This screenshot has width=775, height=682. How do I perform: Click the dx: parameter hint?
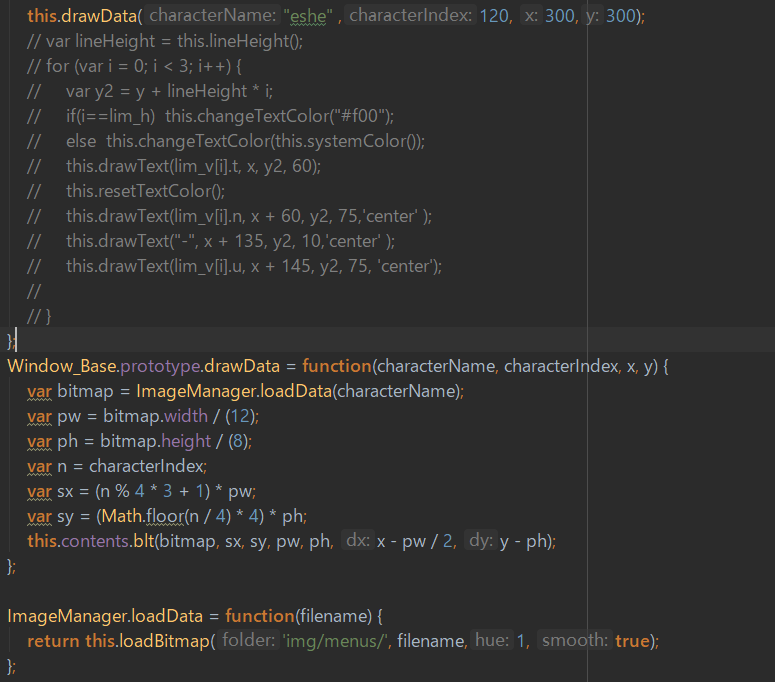click(358, 540)
